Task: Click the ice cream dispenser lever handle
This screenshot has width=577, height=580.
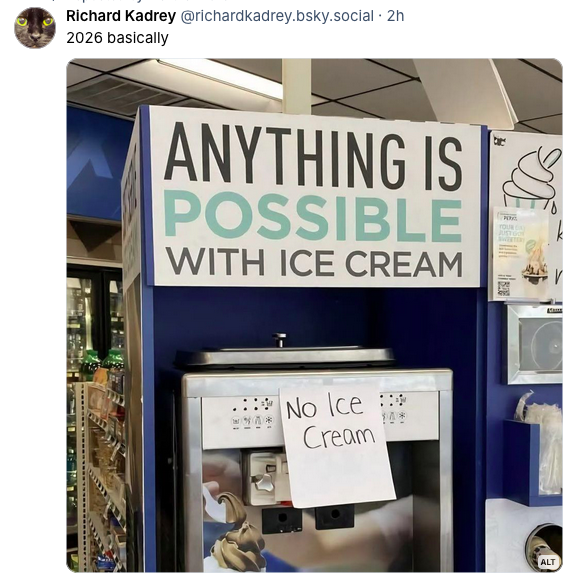Action: click(x=263, y=481)
